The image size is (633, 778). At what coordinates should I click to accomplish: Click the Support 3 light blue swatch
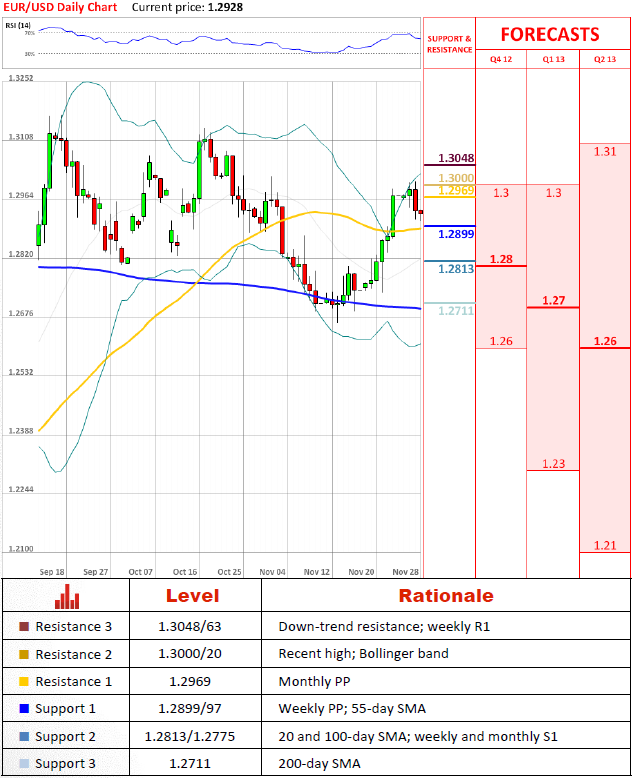pos(24,763)
